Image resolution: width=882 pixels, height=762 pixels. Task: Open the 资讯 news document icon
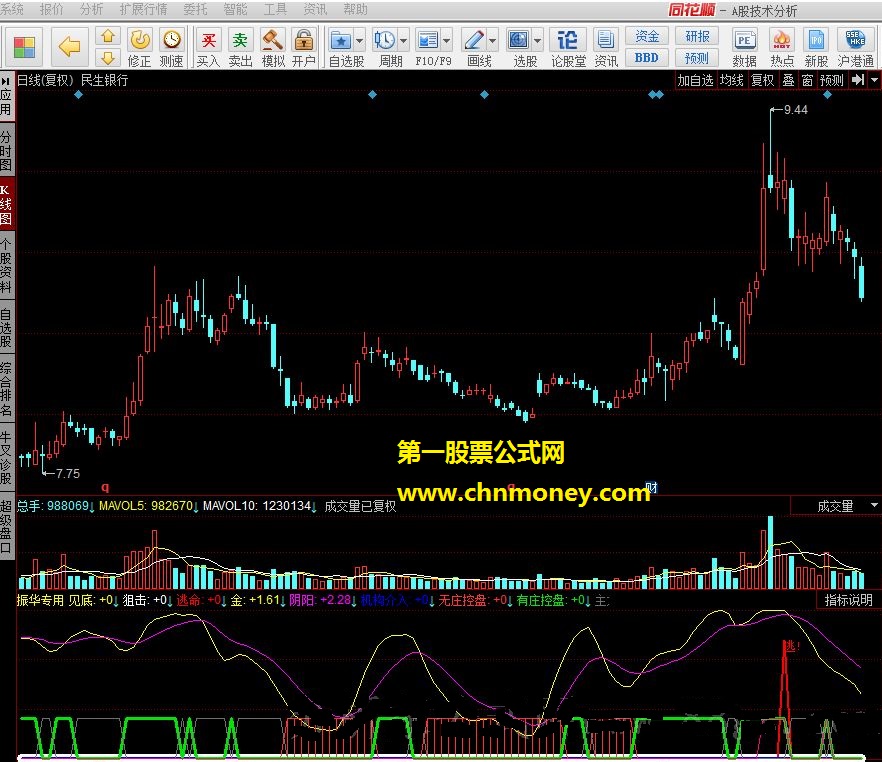pos(605,40)
